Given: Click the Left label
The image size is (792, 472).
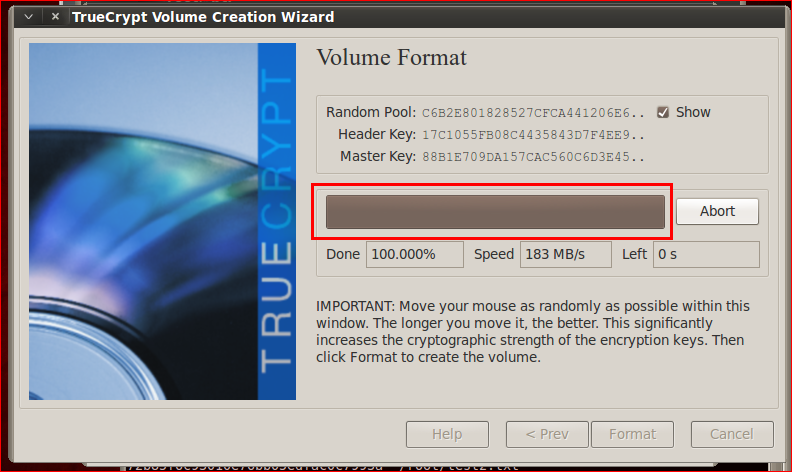Looking at the screenshot, I should (x=634, y=254).
